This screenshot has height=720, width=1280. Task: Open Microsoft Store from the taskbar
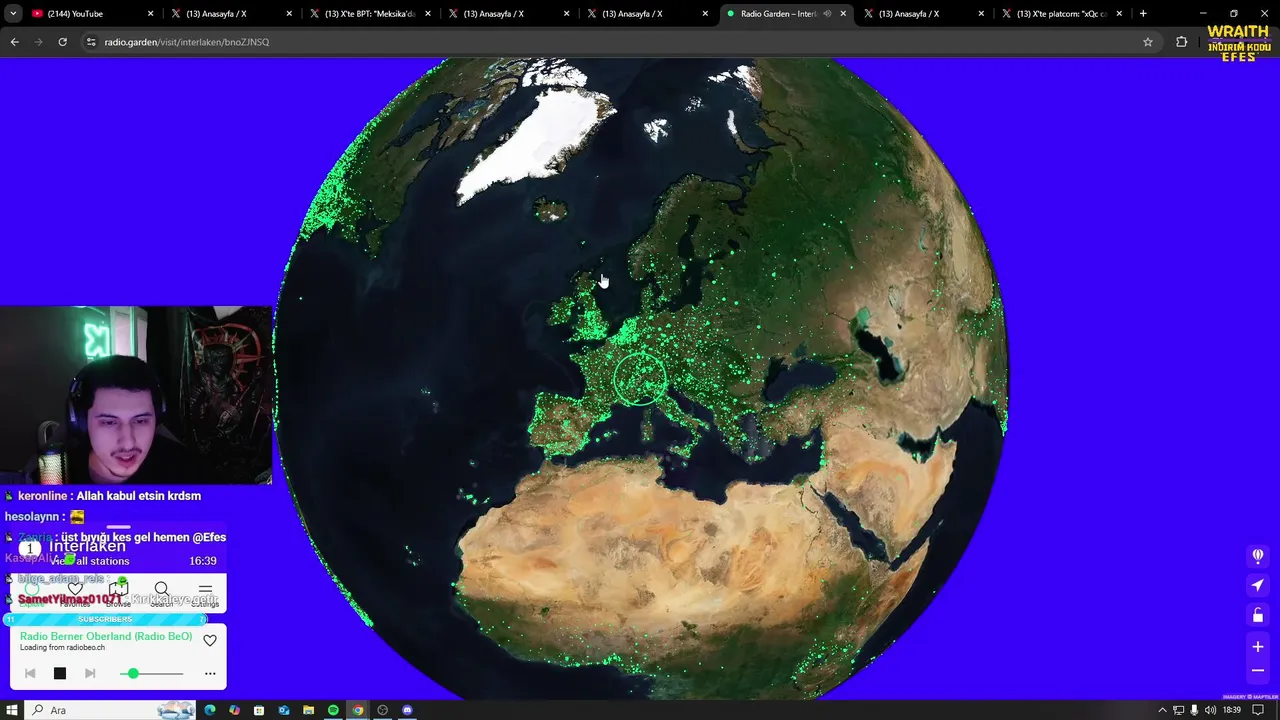click(259, 710)
